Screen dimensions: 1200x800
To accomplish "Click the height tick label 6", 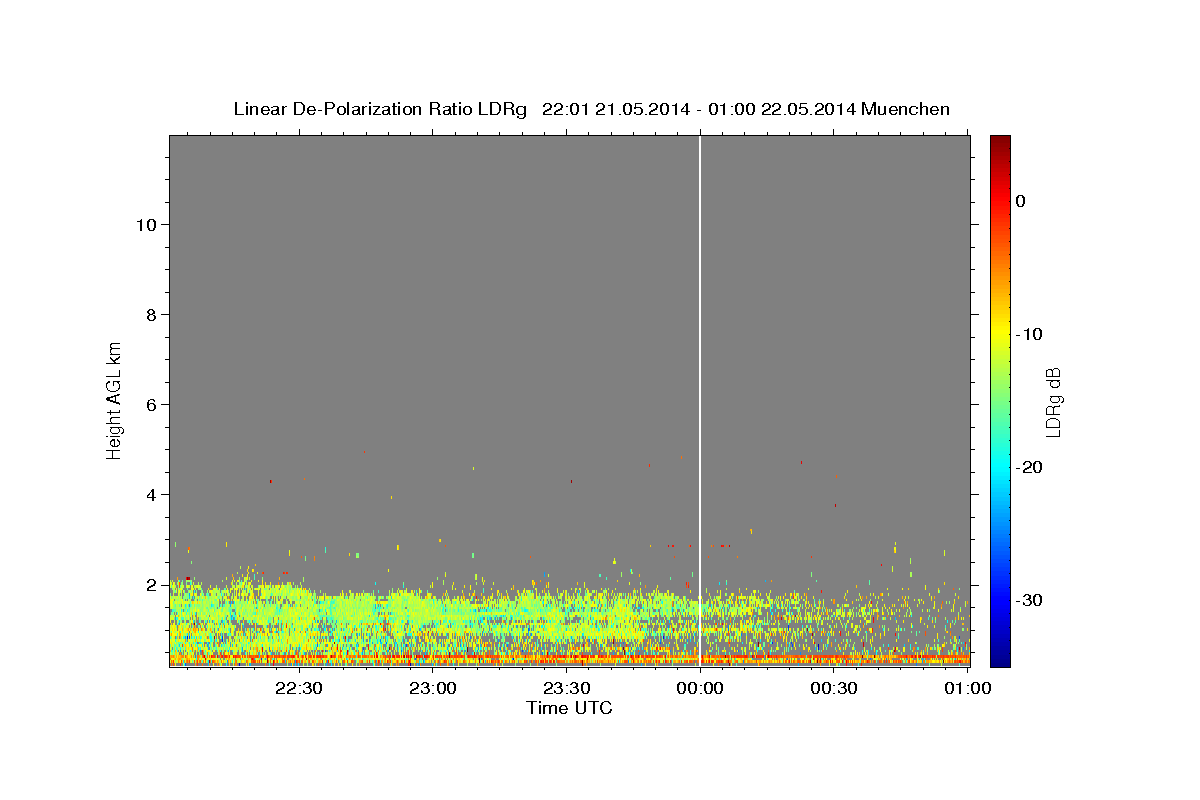I will 149,405.
